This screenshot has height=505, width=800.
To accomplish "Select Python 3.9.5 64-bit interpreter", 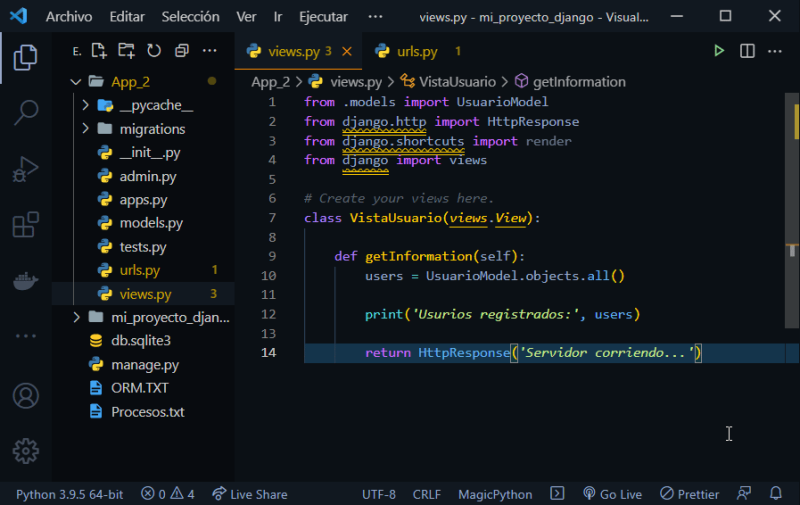I will (x=69, y=494).
